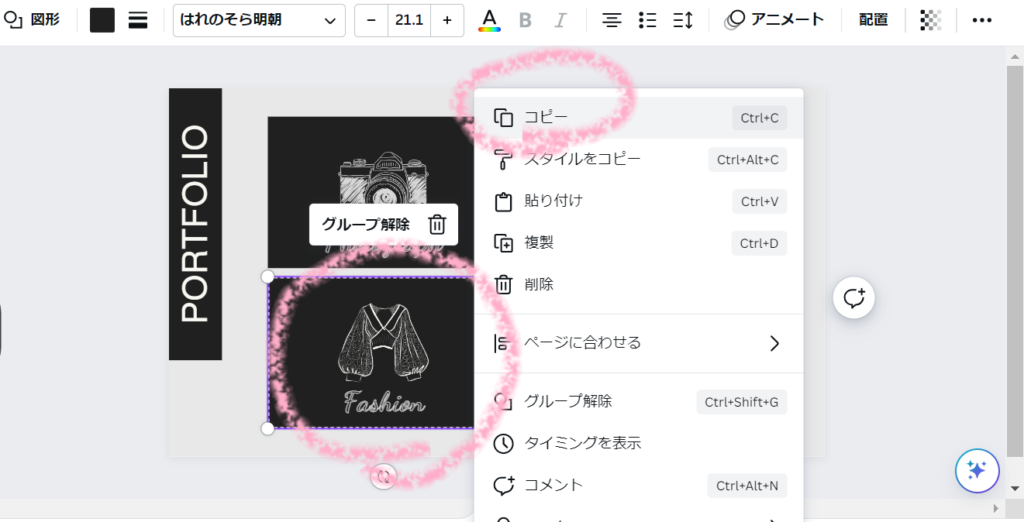Viewport: 1024px width, 522px height.
Task: Open the 配置 position button
Action: coord(873,20)
